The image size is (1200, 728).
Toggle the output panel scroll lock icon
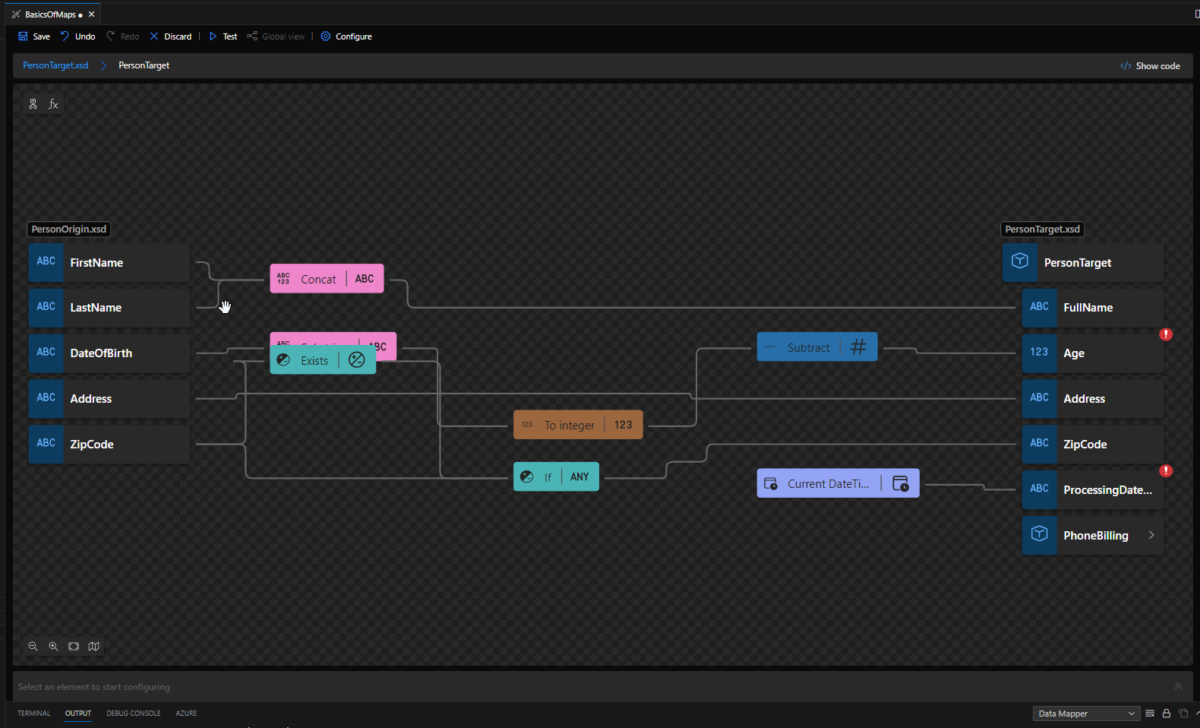[x=1166, y=713]
